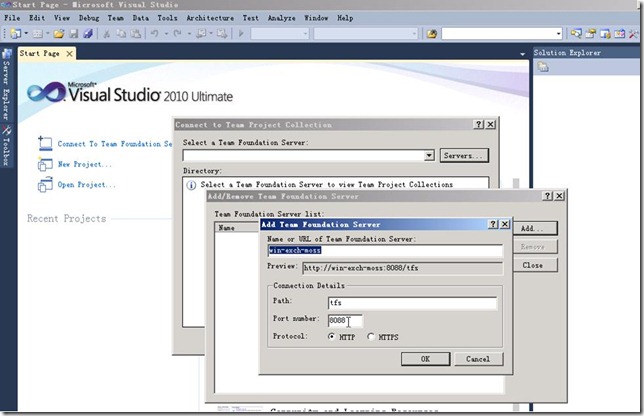This screenshot has height=416, width=644.
Task: Open the Server Explorer side tab
Action: pos(7,85)
